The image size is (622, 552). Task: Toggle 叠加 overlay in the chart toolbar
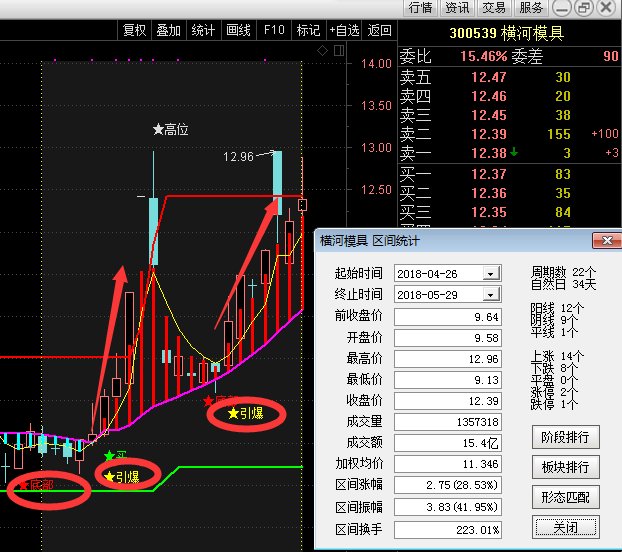coord(169,30)
